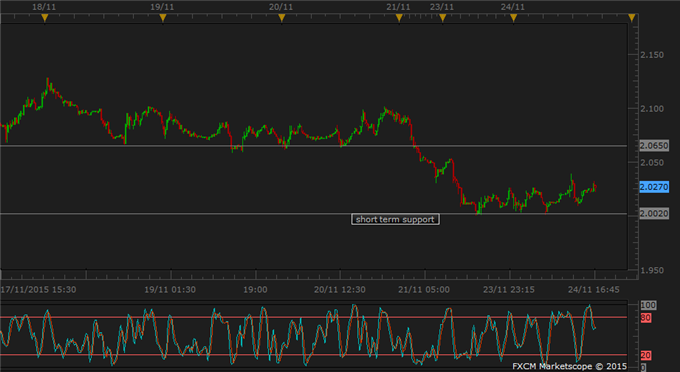Select the 24/11 day marker triangle
The width and height of the screenshot is (680, 372).
pyautogui.click(x=514, y=18)
